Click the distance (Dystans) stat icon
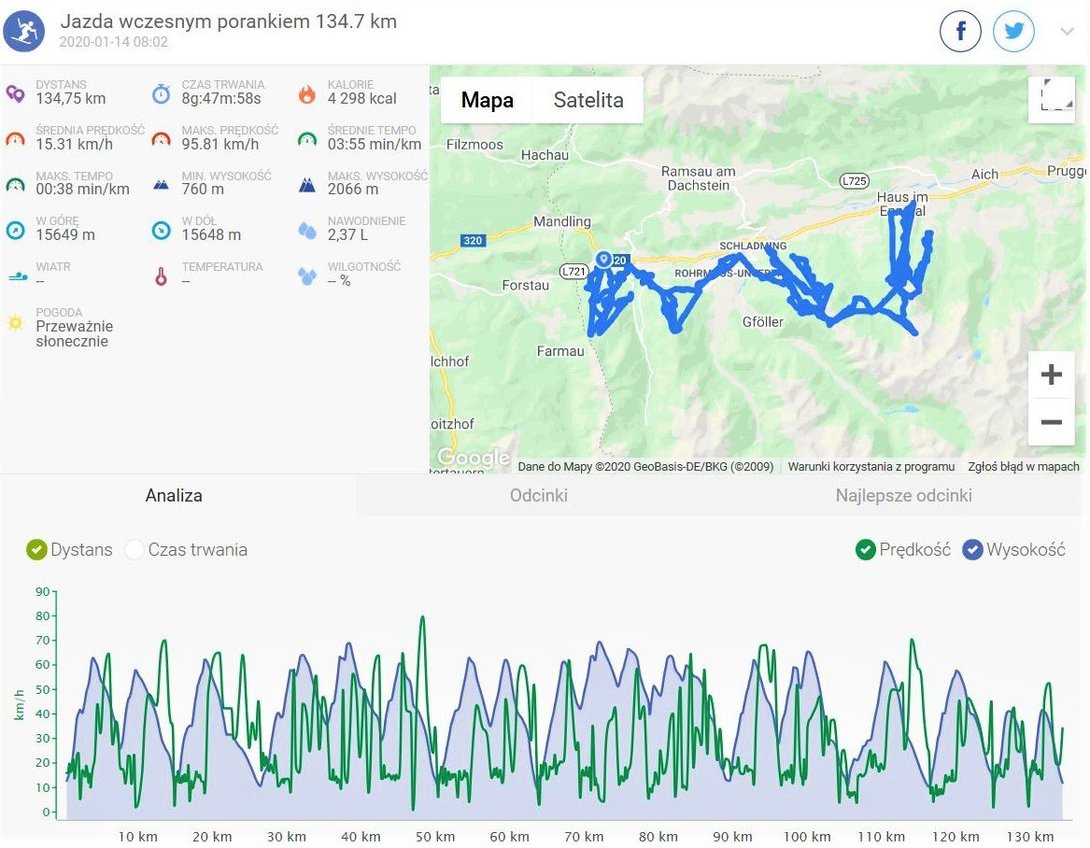1090x848 pixels. click(15, 93)
